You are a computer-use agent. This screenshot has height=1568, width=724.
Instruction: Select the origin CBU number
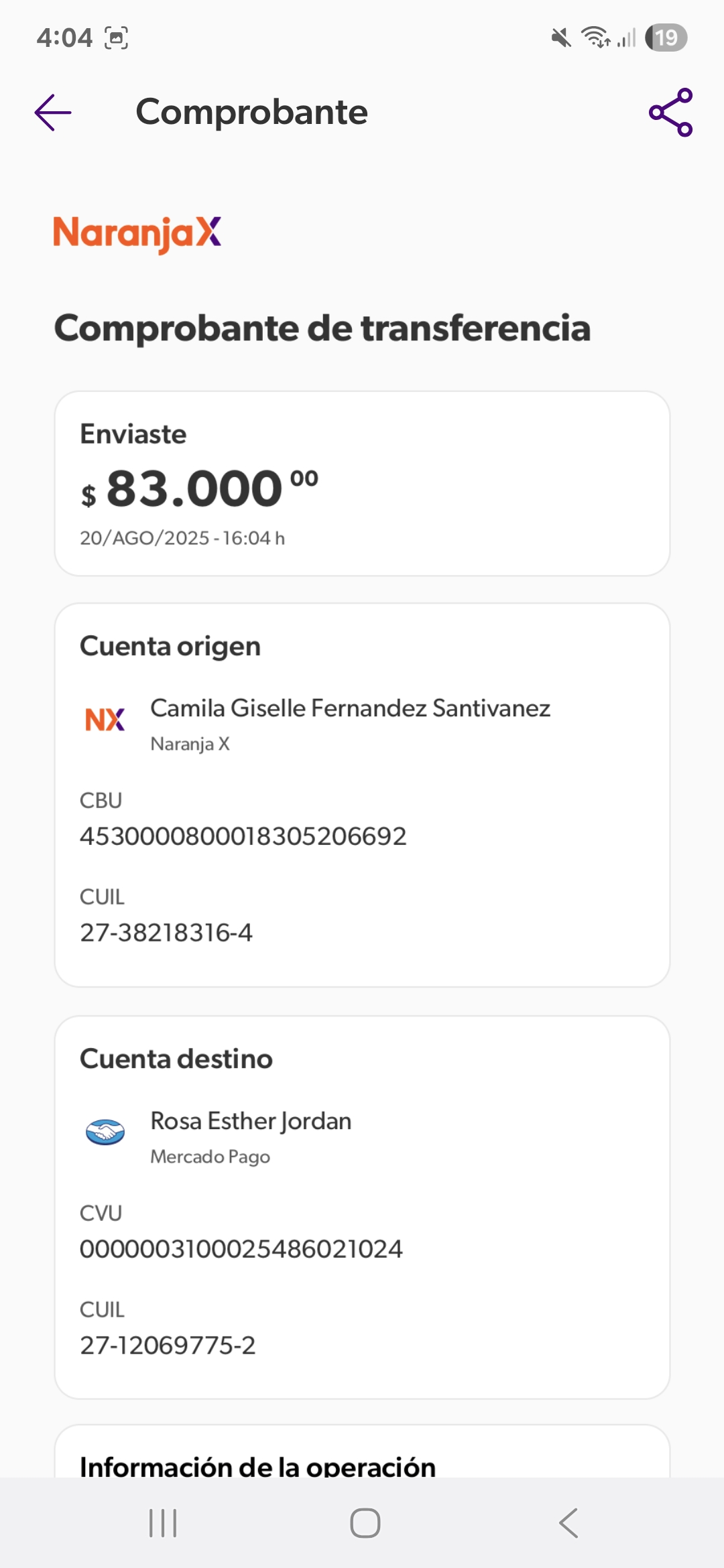click(x=243, y=836)
